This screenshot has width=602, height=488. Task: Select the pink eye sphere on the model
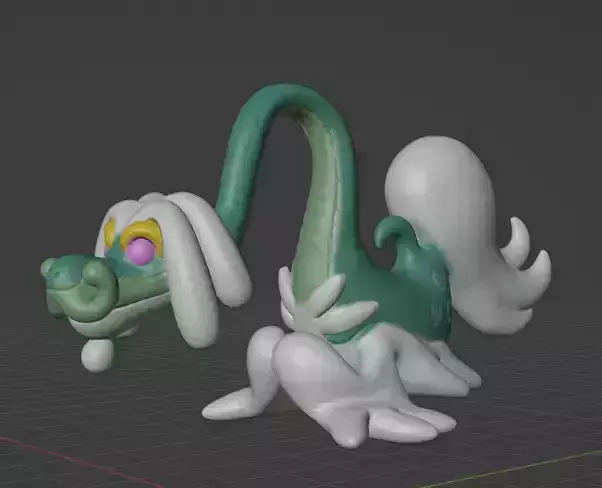pyautogui.click(x=141, y=250)
